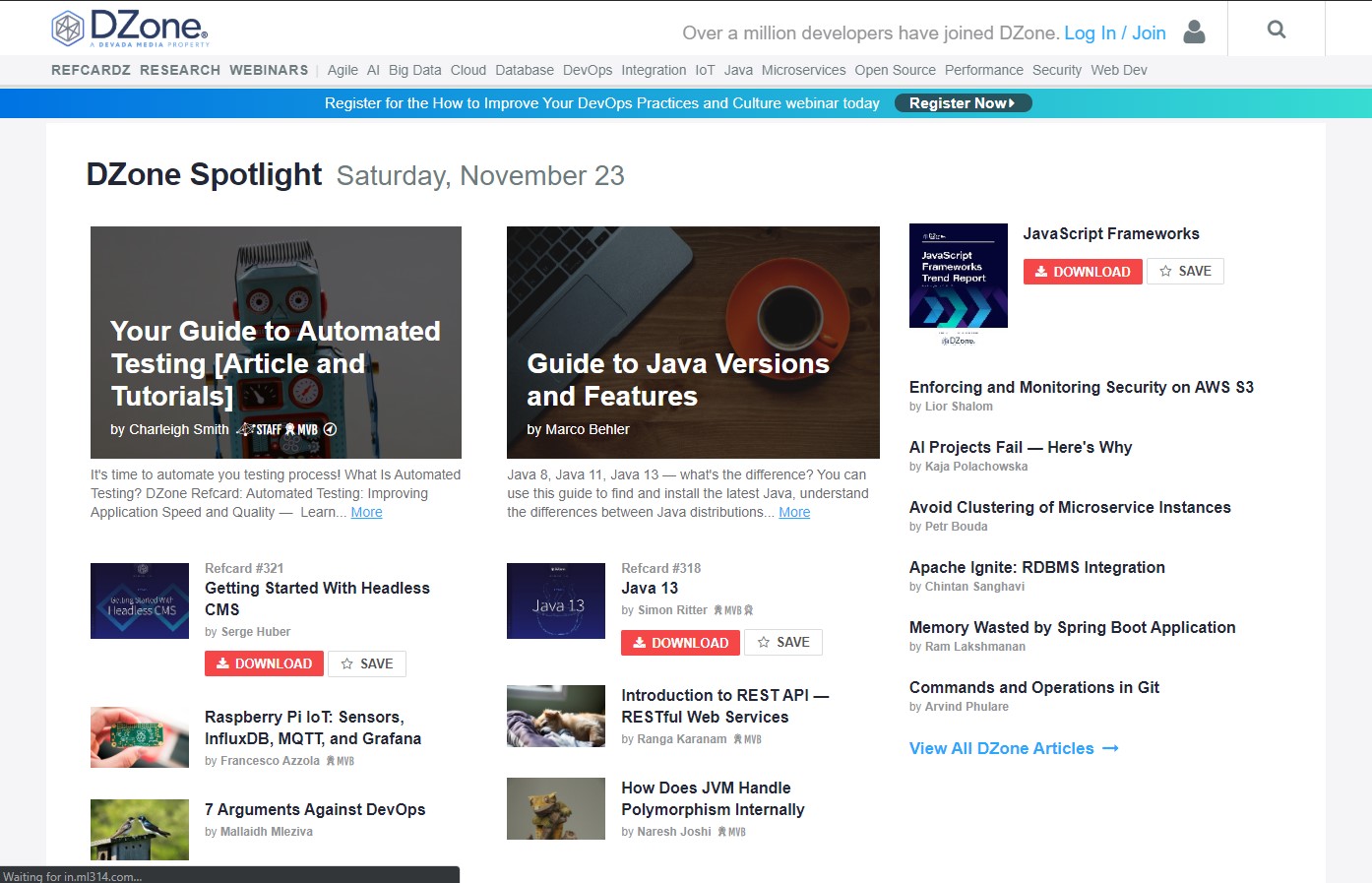
Task: Open the Webinars menu item
Action: point(269,70)
